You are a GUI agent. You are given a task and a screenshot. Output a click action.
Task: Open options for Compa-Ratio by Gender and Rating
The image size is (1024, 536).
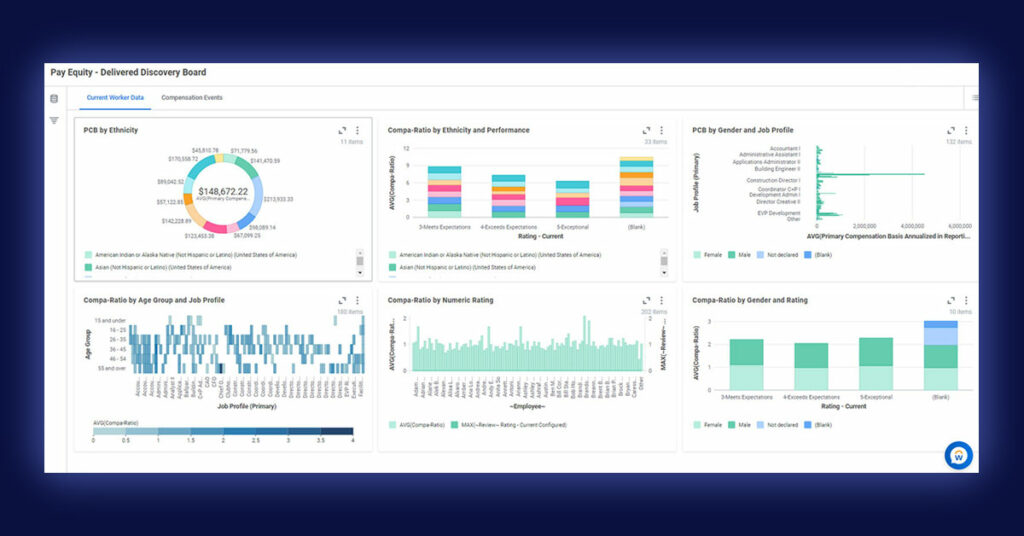click(967, 300)
